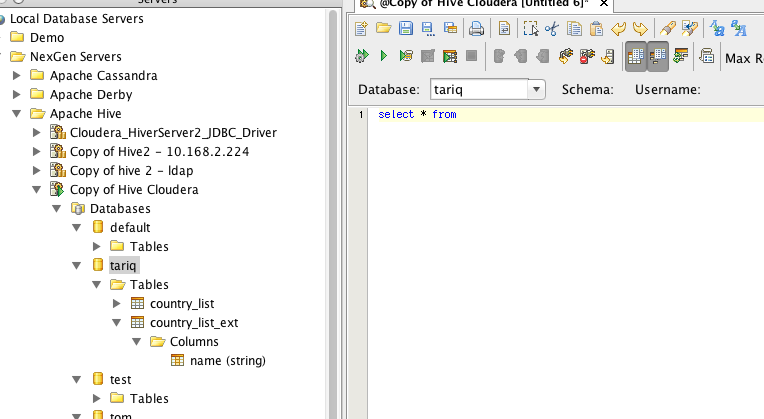Click the find and replace icon

point(689,29)
